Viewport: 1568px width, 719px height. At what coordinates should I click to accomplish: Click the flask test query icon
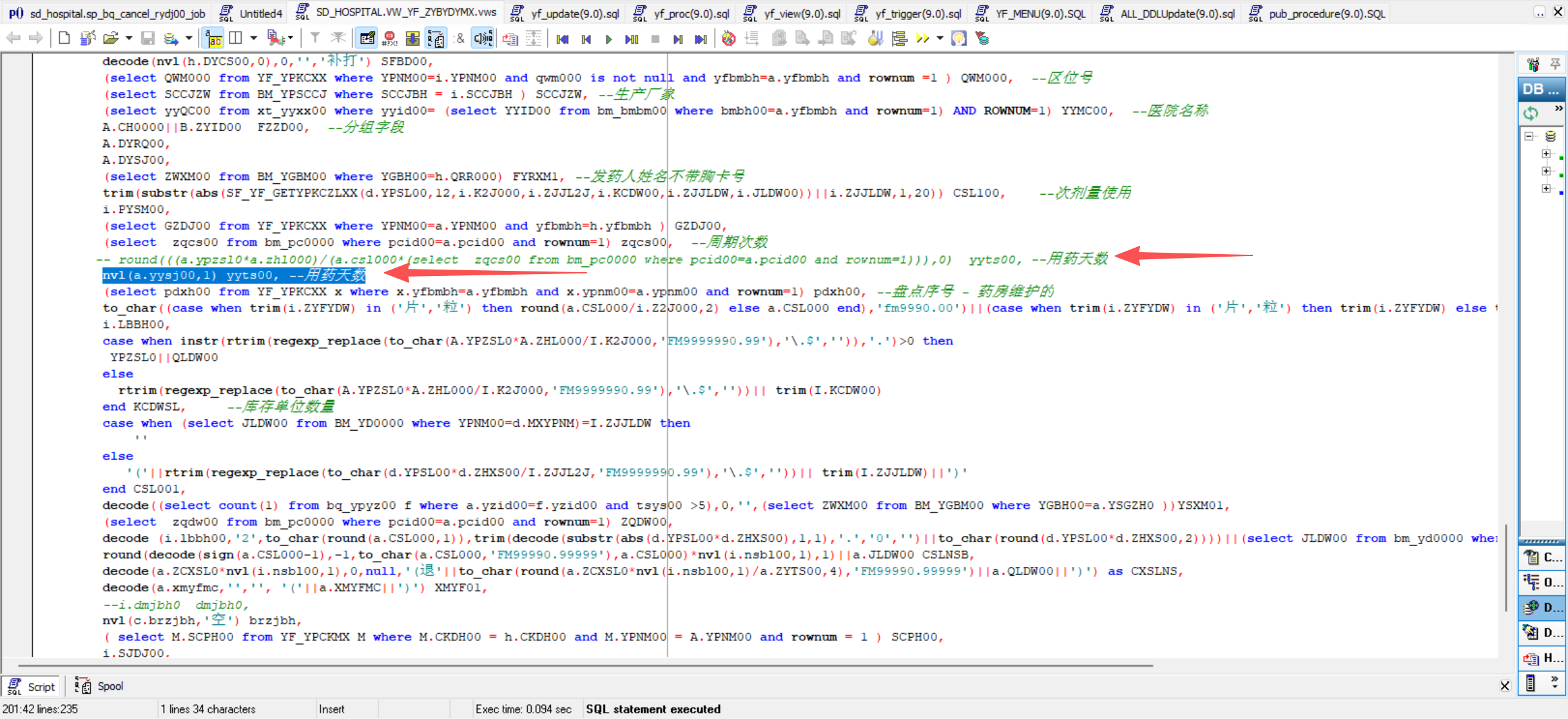[x=875, y=39]
